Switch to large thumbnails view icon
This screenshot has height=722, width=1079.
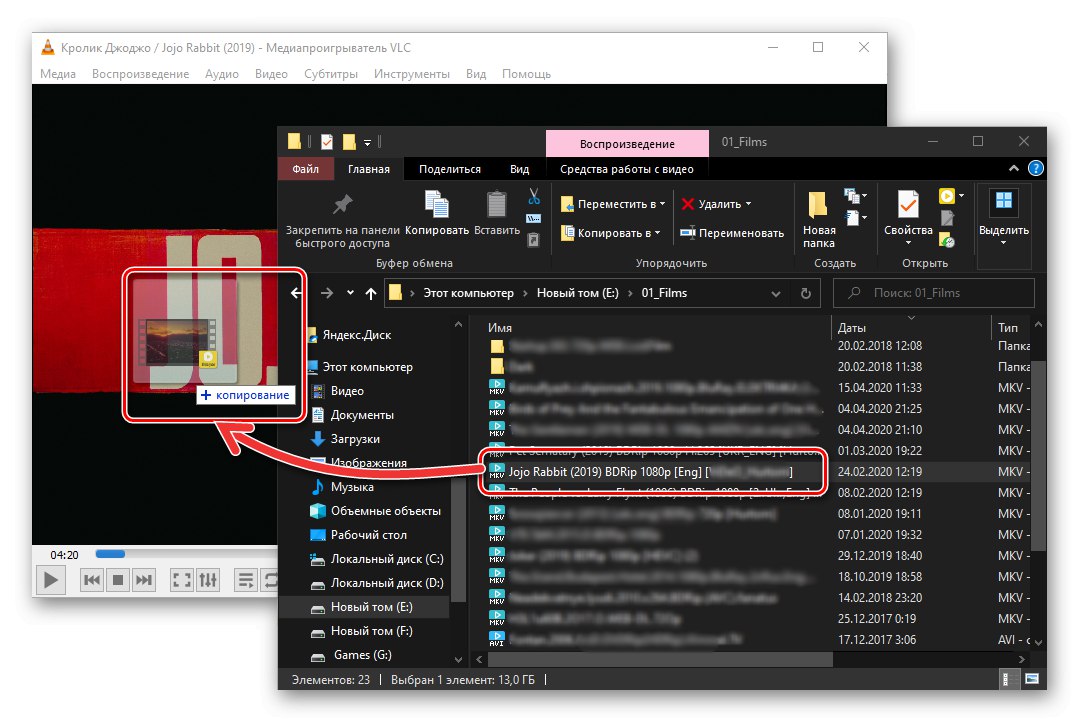[x=1032, y=679]
